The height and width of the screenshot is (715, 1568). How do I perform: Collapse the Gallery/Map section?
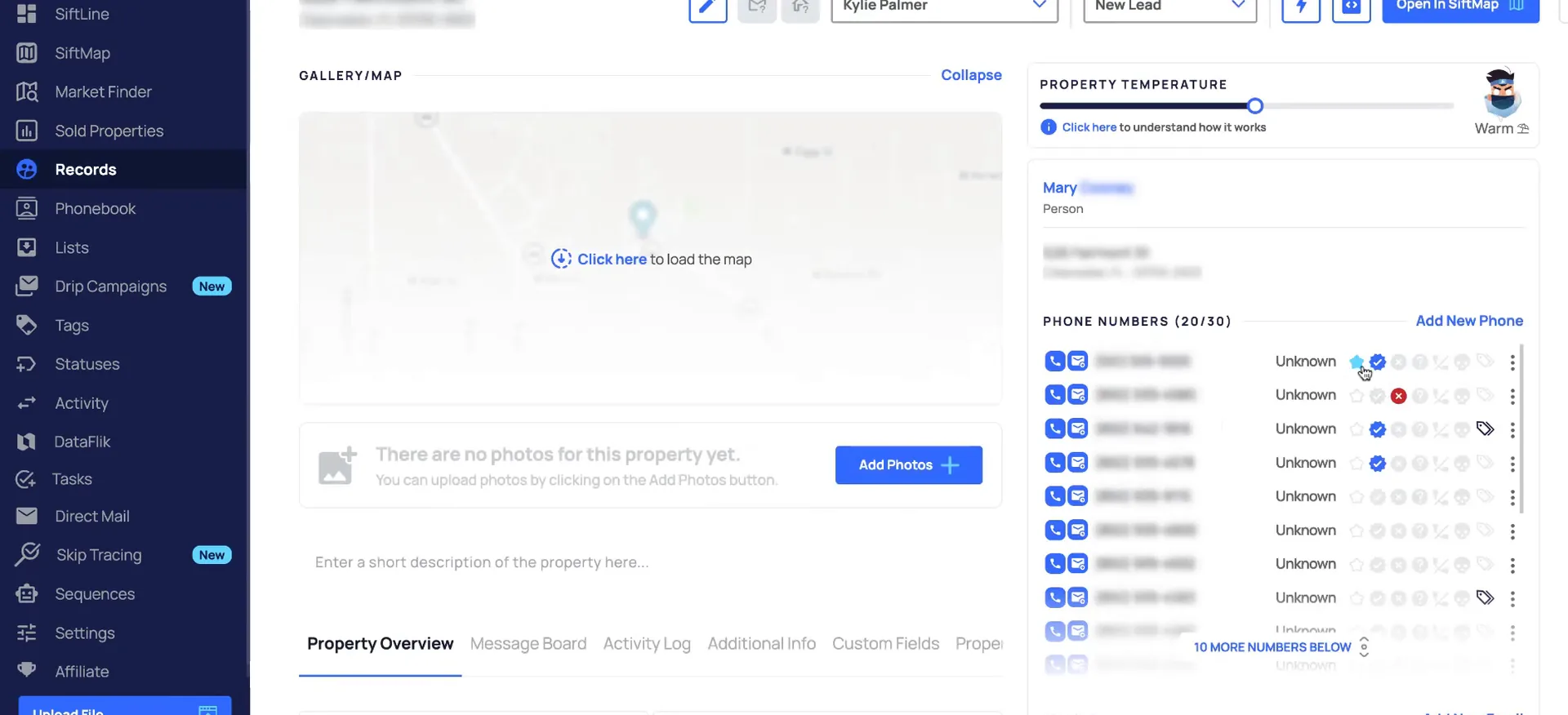coord(971,75)
